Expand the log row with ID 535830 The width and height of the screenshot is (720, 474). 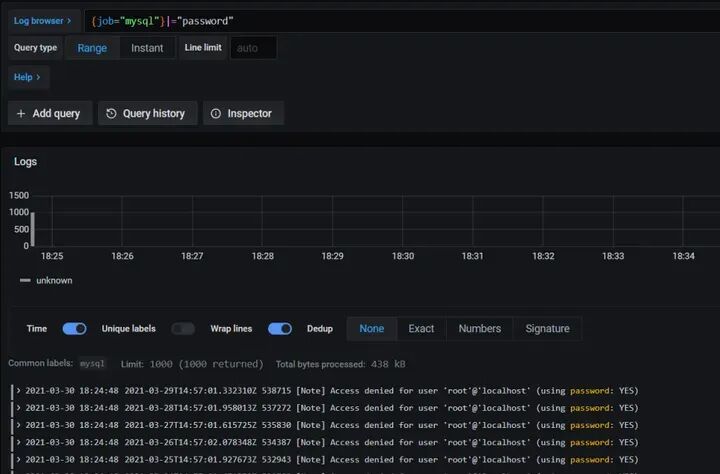point(19,425)
